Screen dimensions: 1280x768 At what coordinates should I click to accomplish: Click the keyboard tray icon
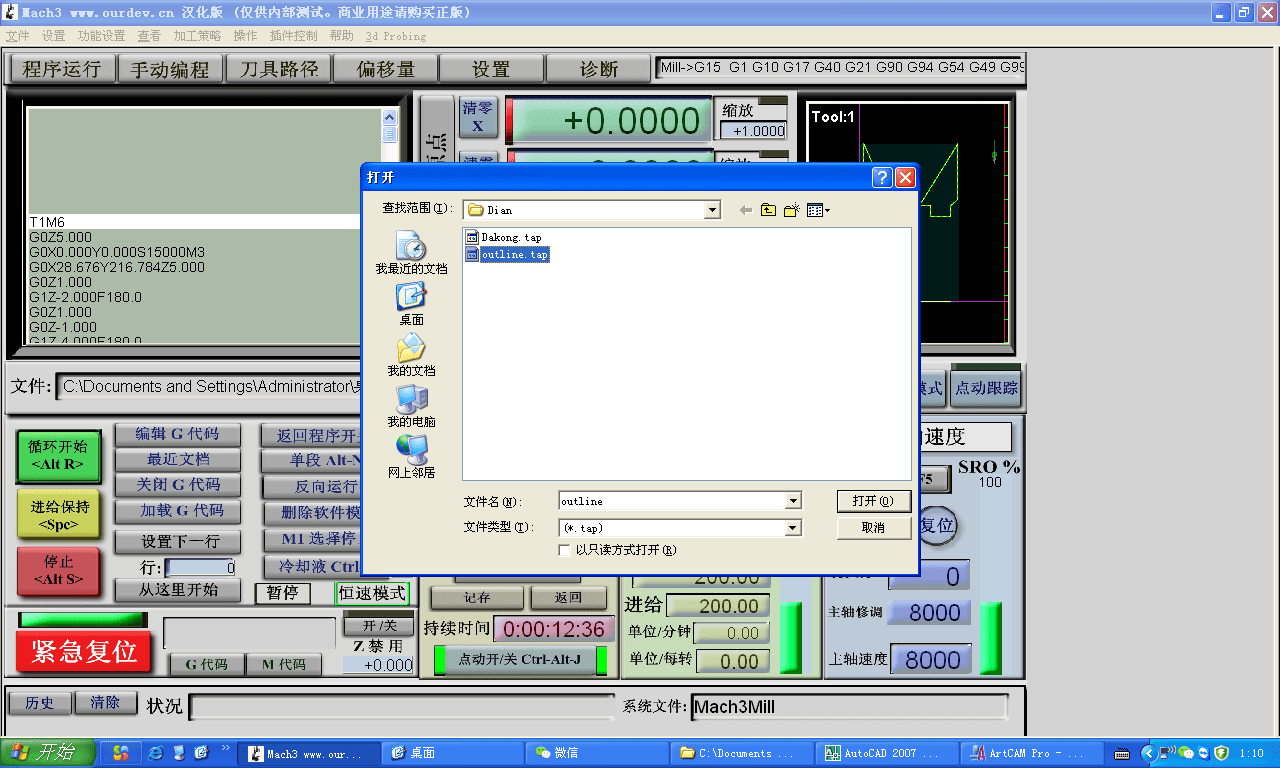[1122, 753]
